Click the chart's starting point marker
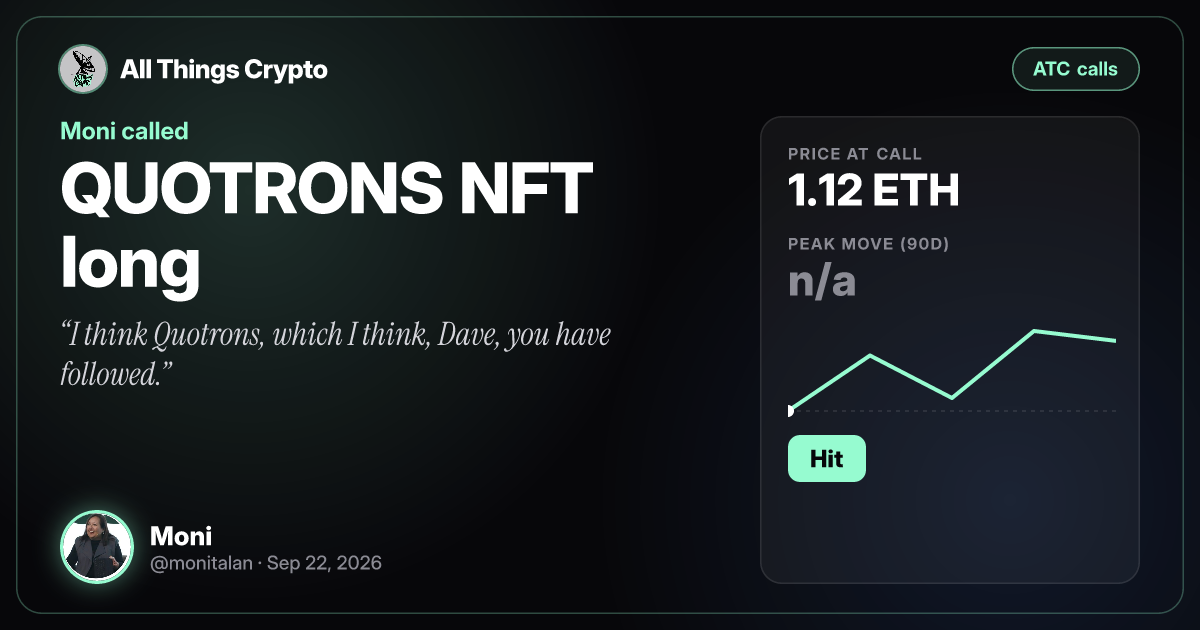The image size is (1200, 630). pyautogui.click(x=790, y=410)
